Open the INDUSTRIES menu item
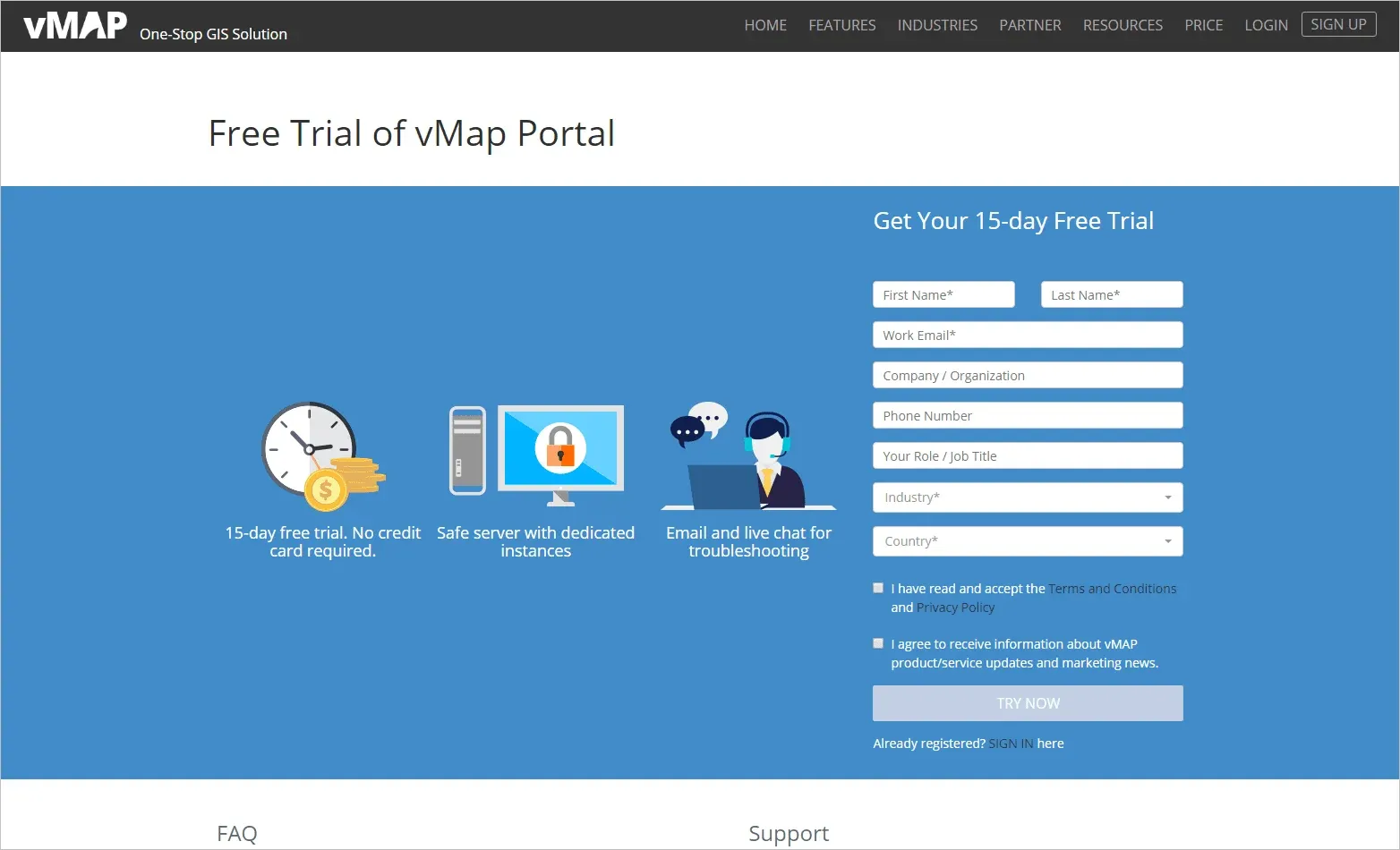This screenshot has height=850, width=1400. click(x=937, y=25)
